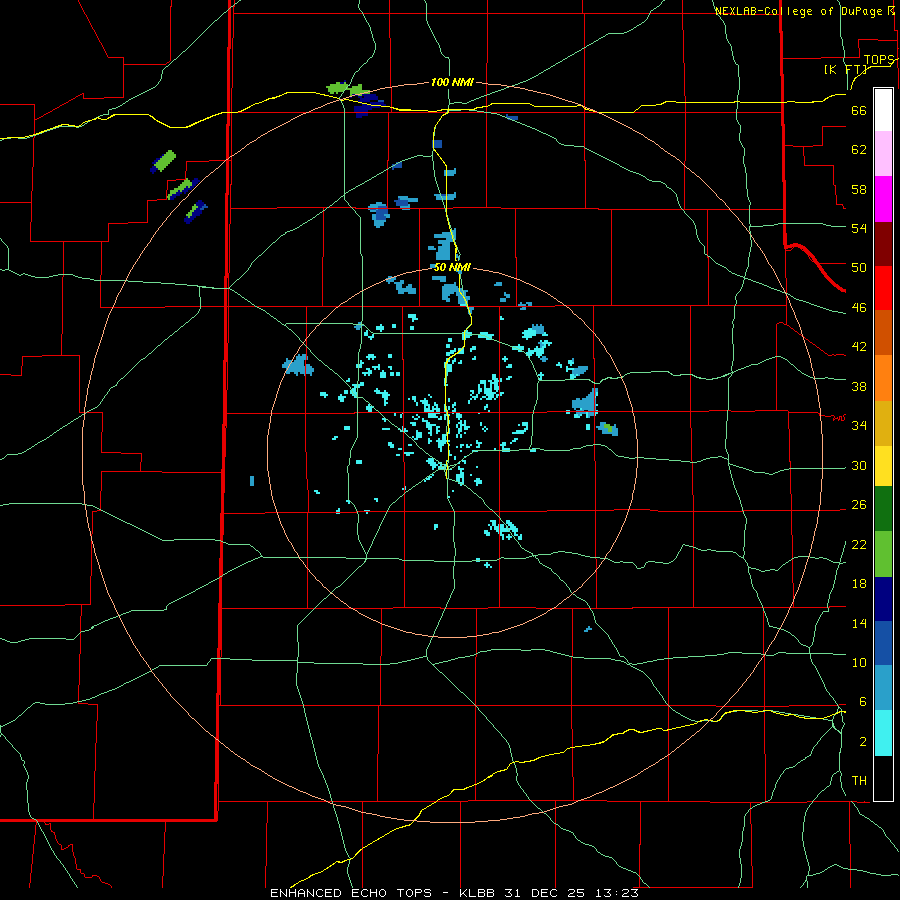Click the 'KLBB' radar site identifier

[x=478, y=893]
